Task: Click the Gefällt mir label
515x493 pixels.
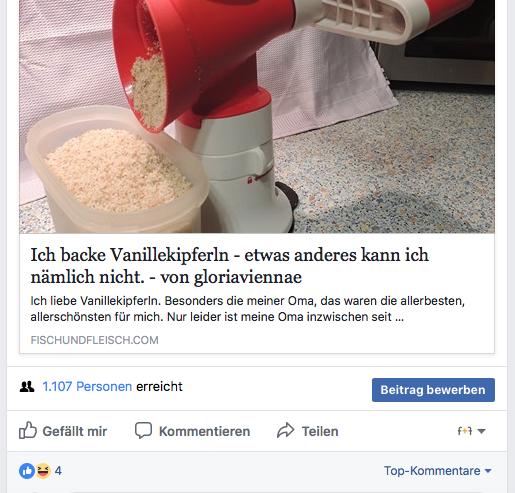Action: [75, 431]
